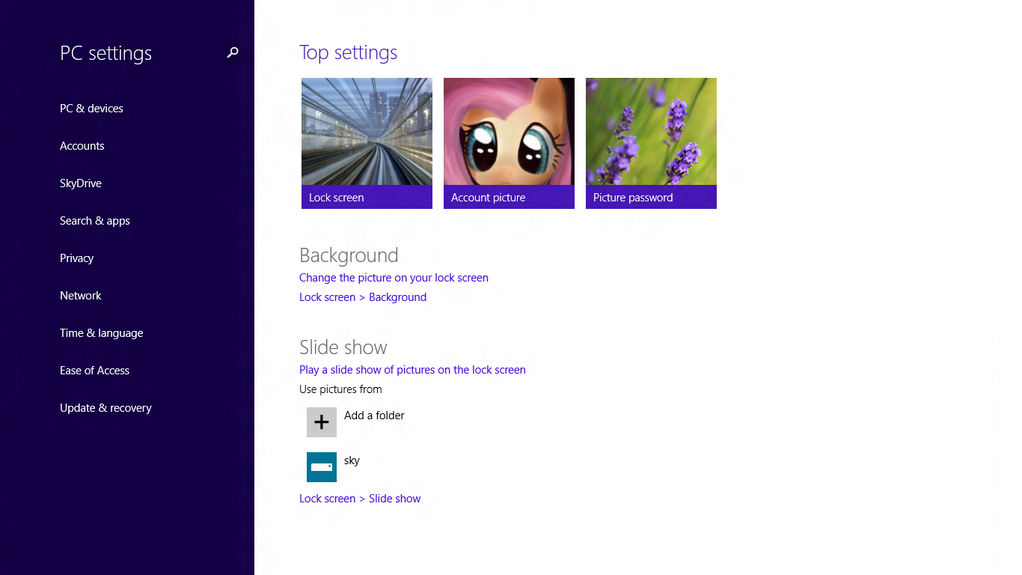
Task: Select Ease of Access
Action: click(x=95, y=370)
